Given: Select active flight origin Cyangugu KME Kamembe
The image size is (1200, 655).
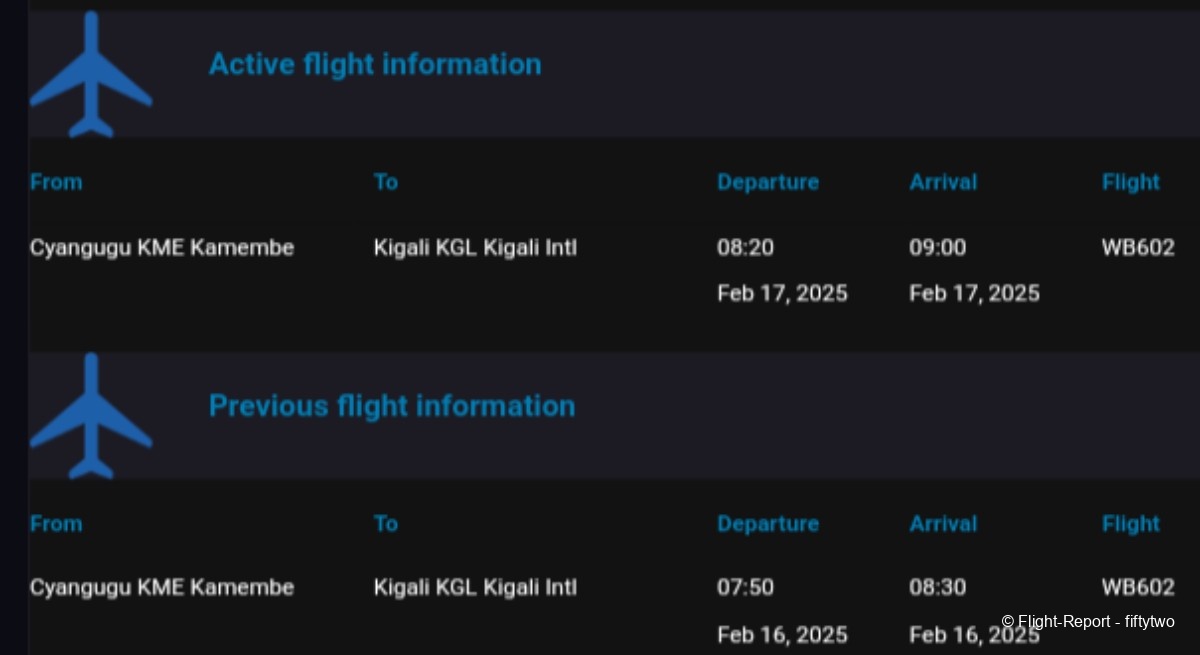Looking at the screenshot, I should pos(162,248).
